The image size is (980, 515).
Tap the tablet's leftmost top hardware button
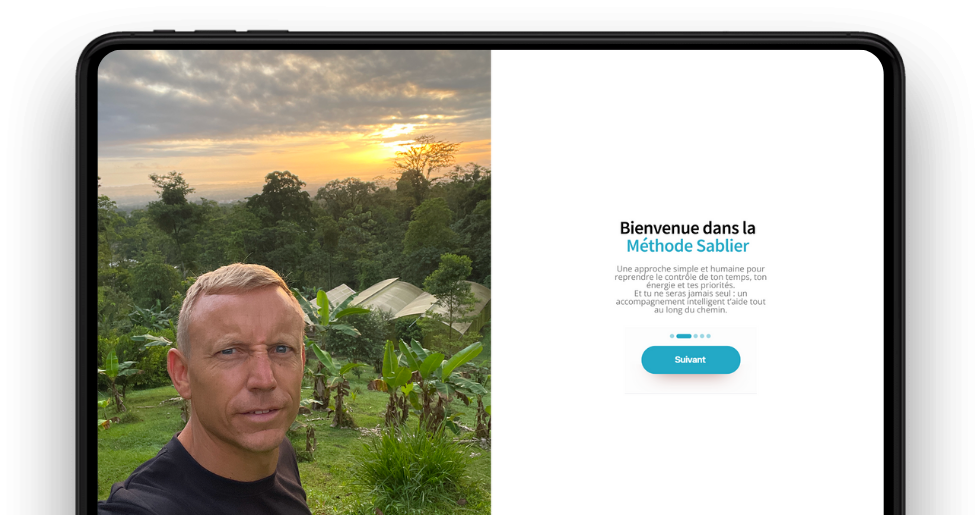pos(164,31)
